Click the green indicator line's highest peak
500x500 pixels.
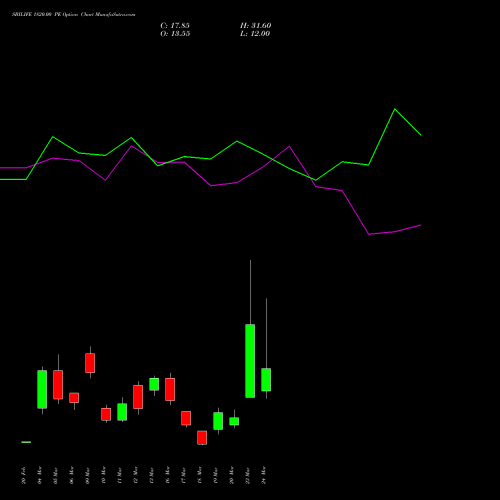(395, 109)
